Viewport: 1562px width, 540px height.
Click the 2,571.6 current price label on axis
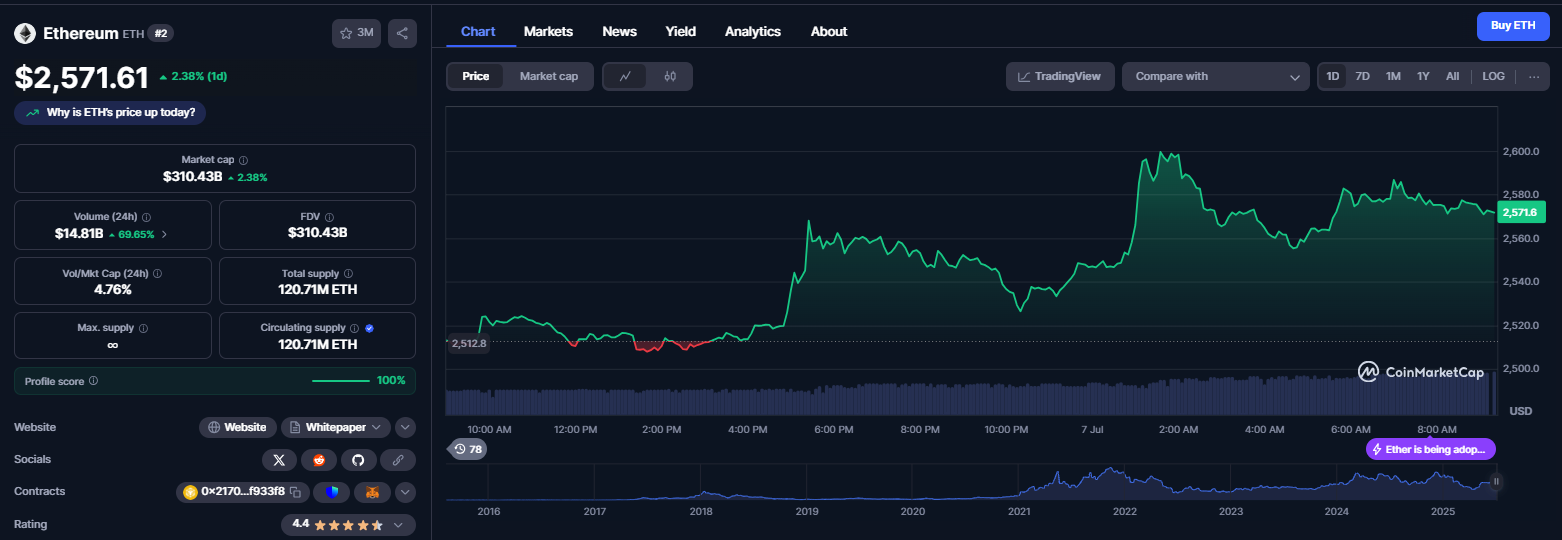click(1523, 212)
